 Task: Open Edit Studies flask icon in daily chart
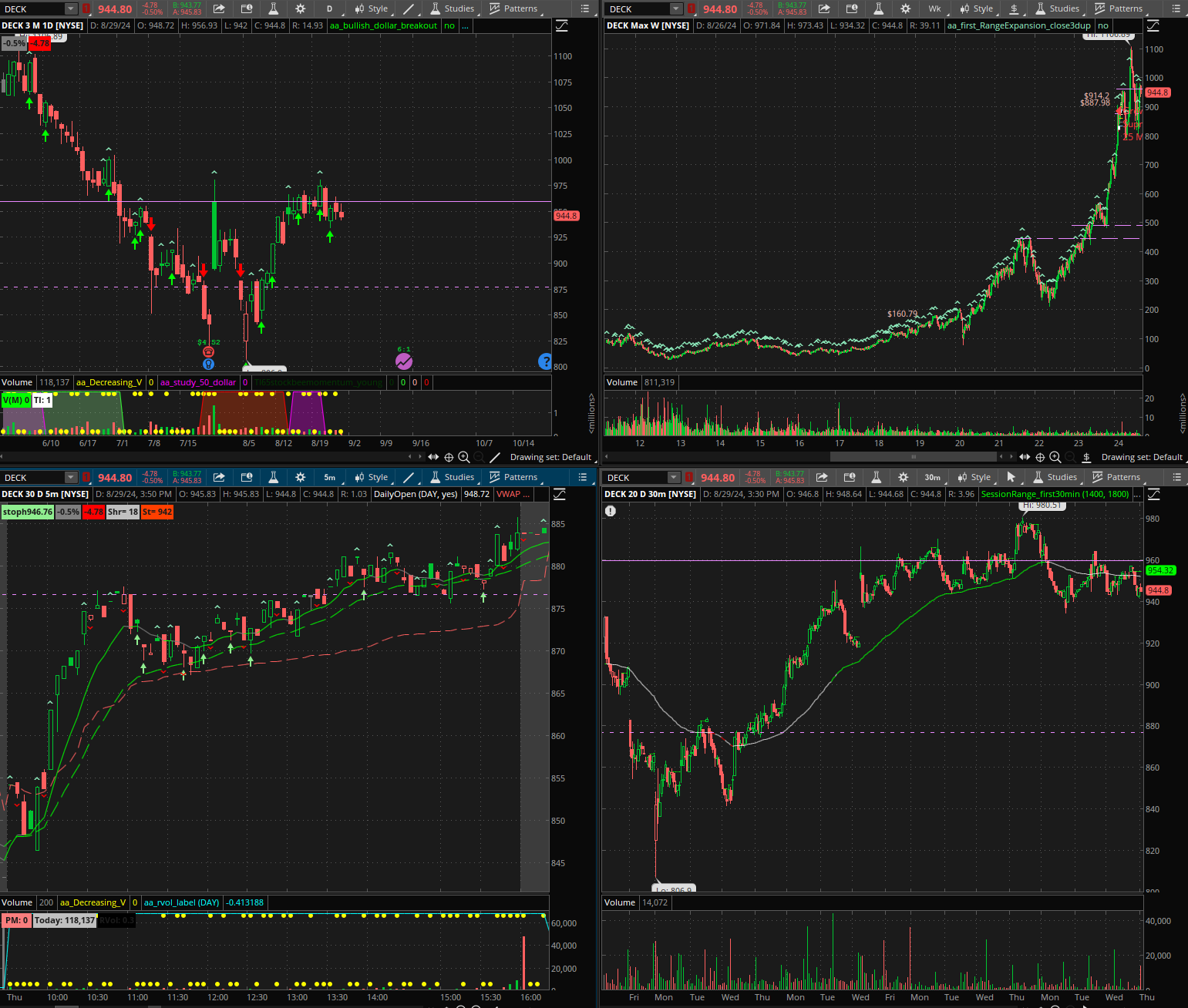(273, 8)
